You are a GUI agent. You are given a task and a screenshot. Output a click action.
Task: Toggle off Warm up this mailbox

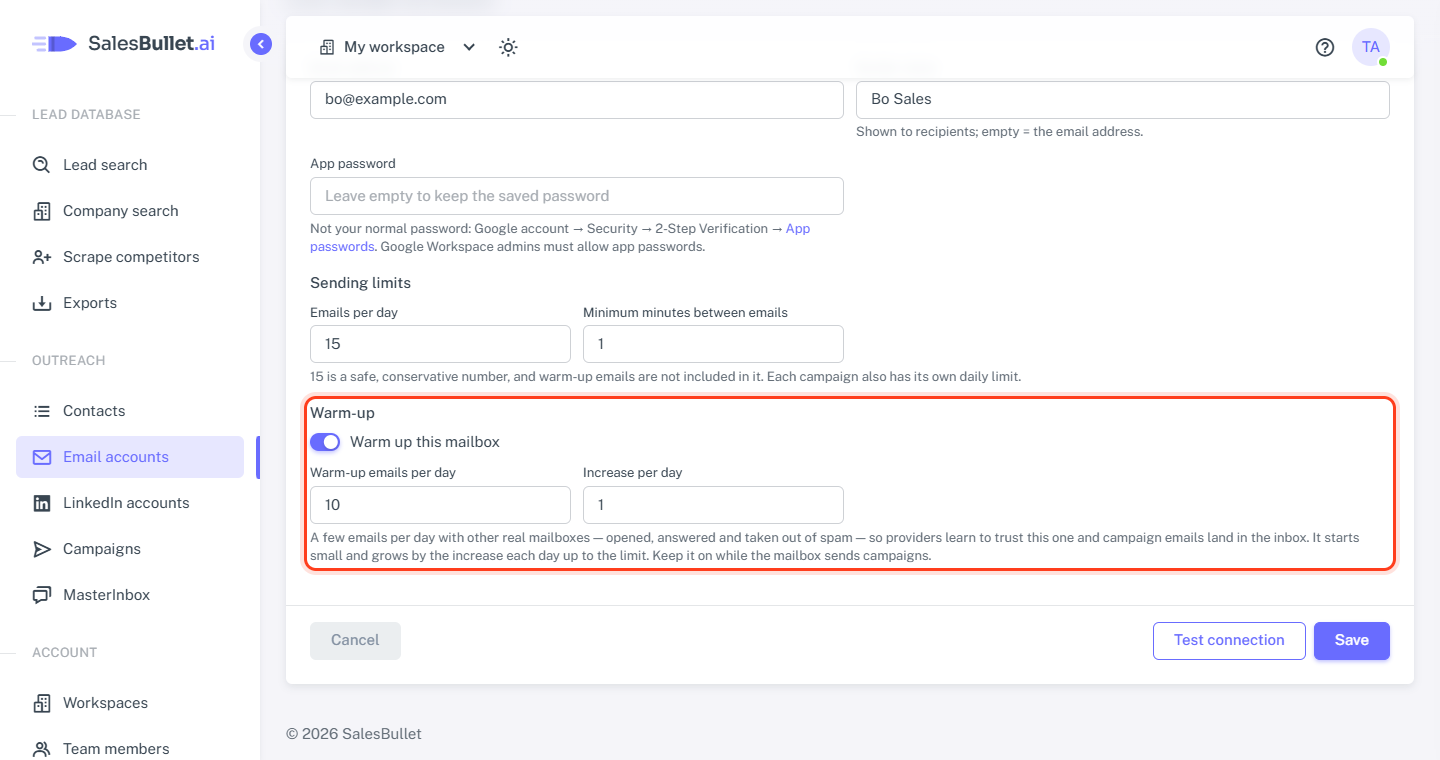coord(325,442)
